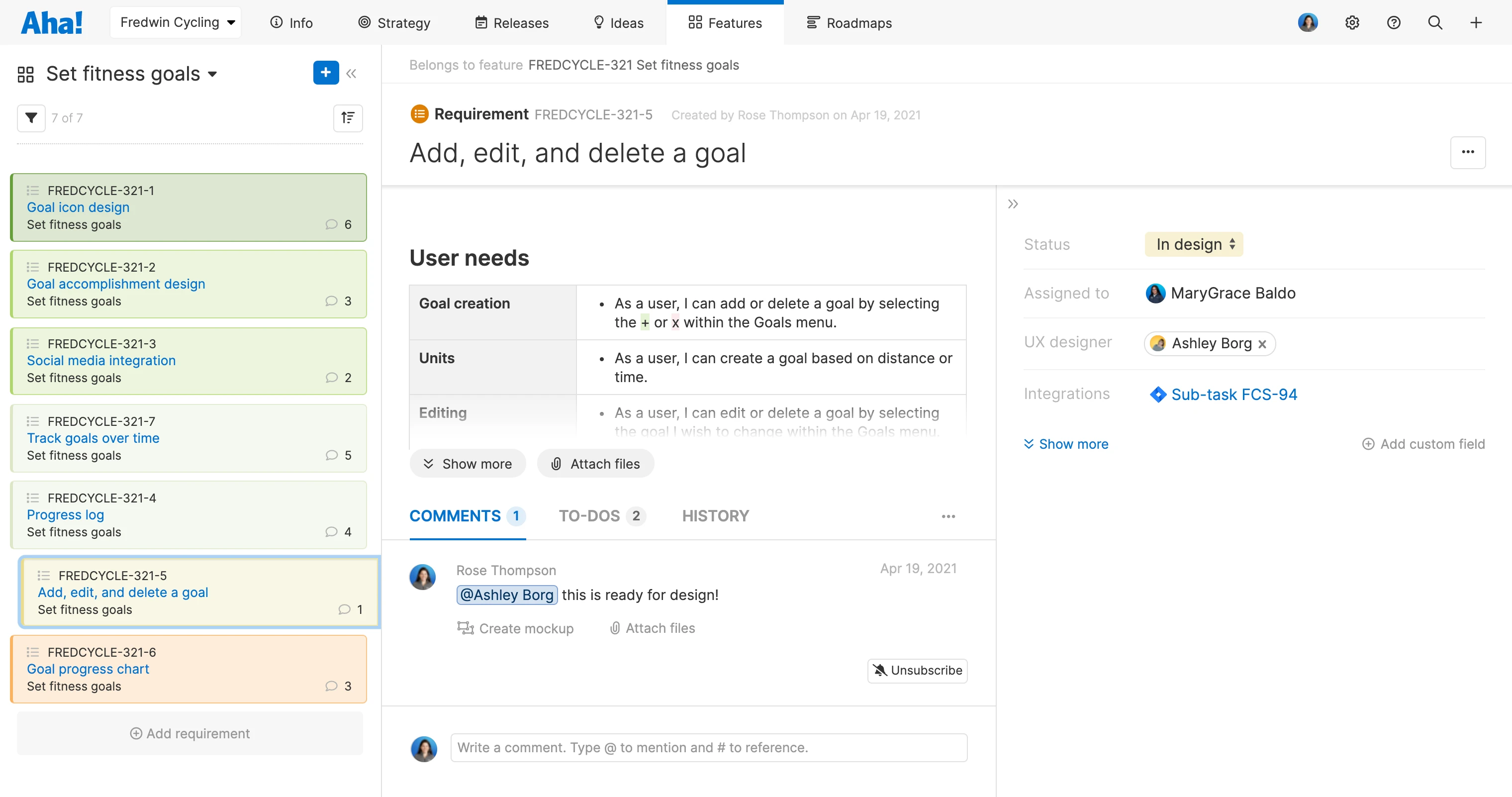Click Add requirement button

(x=189, y=733)
